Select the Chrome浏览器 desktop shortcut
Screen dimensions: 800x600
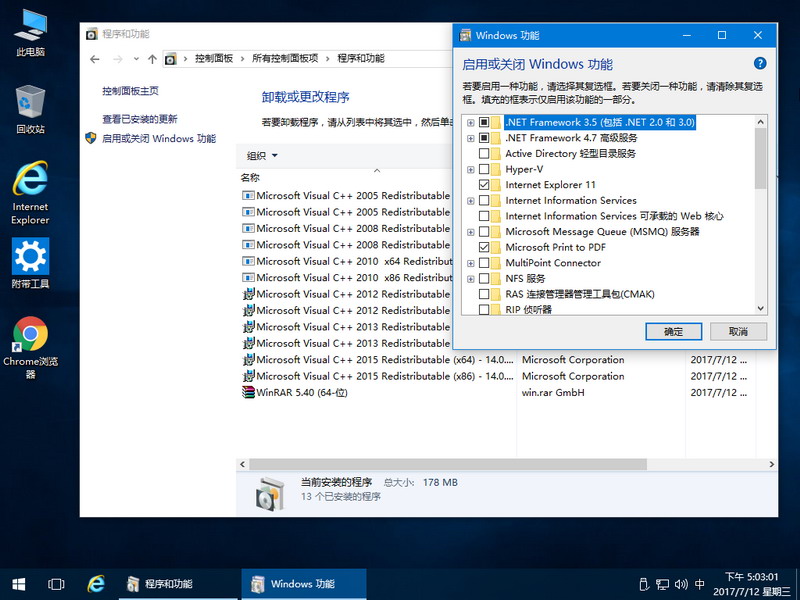30,347
